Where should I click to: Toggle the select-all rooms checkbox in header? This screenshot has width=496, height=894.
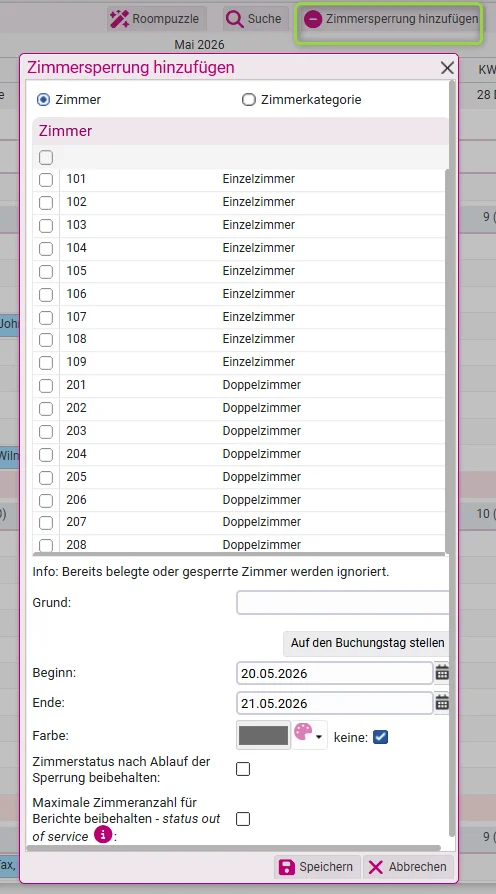[46, 157]
